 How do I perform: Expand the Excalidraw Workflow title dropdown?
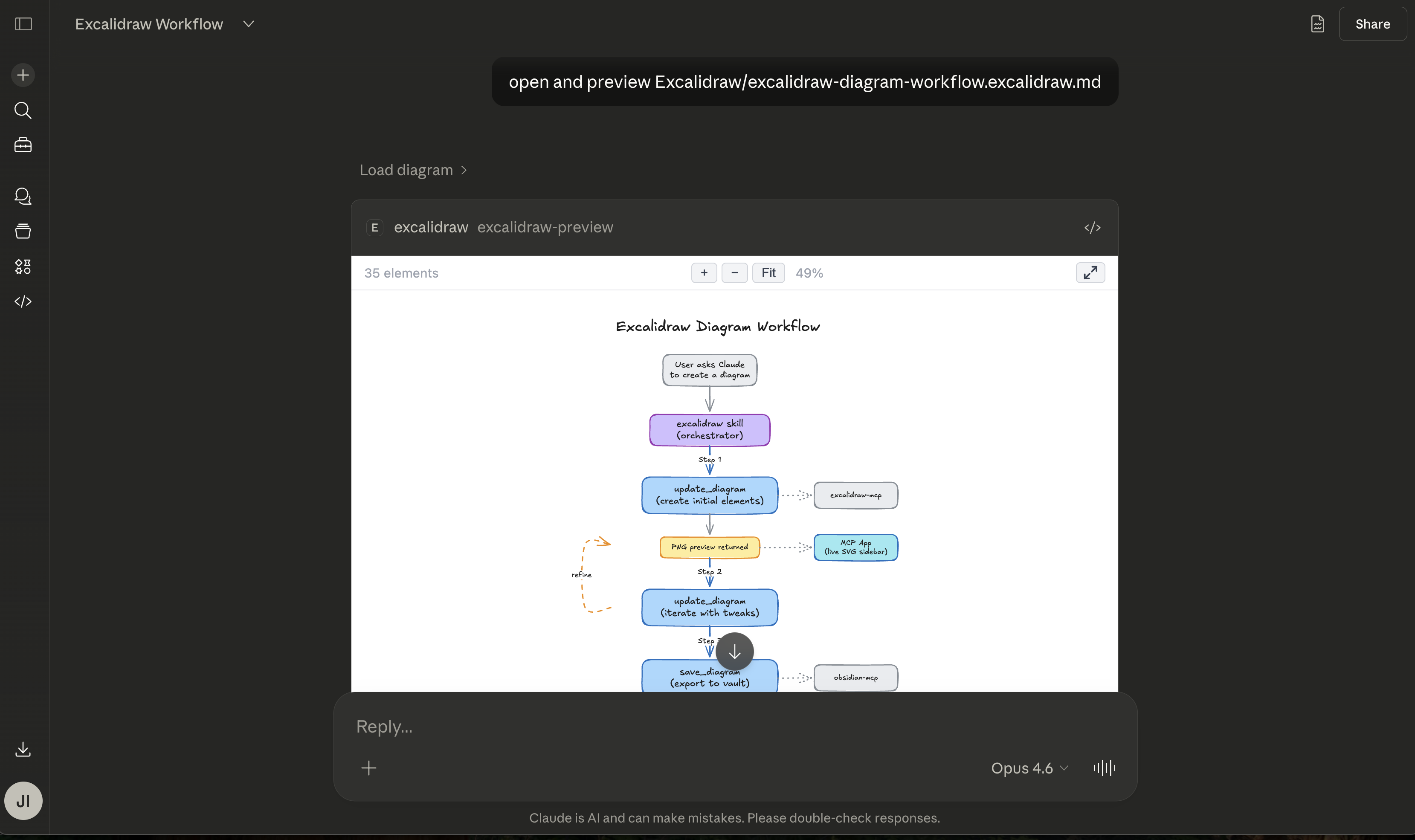point(249,24)
